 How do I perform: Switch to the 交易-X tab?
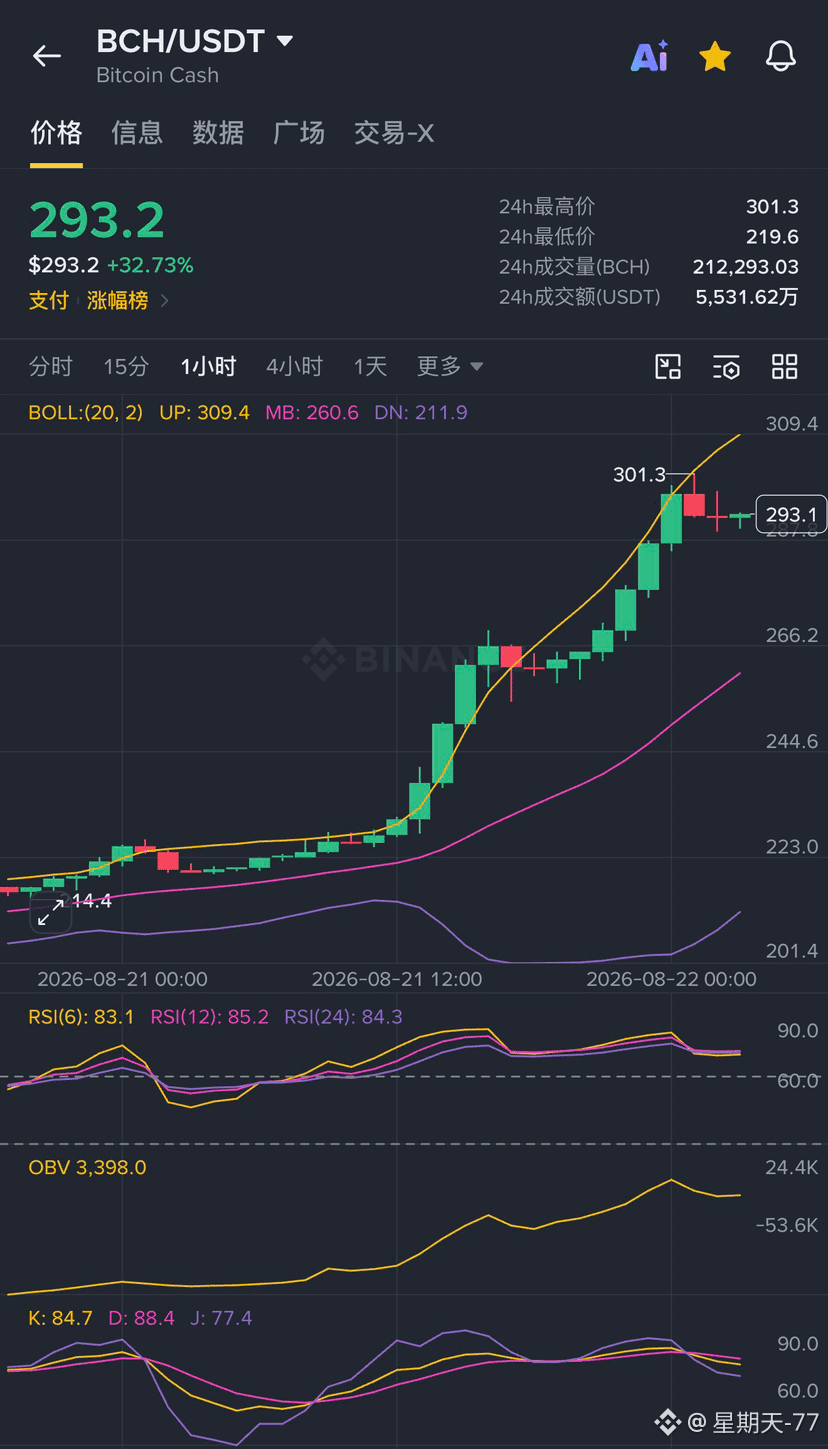[x=394, y=132]
